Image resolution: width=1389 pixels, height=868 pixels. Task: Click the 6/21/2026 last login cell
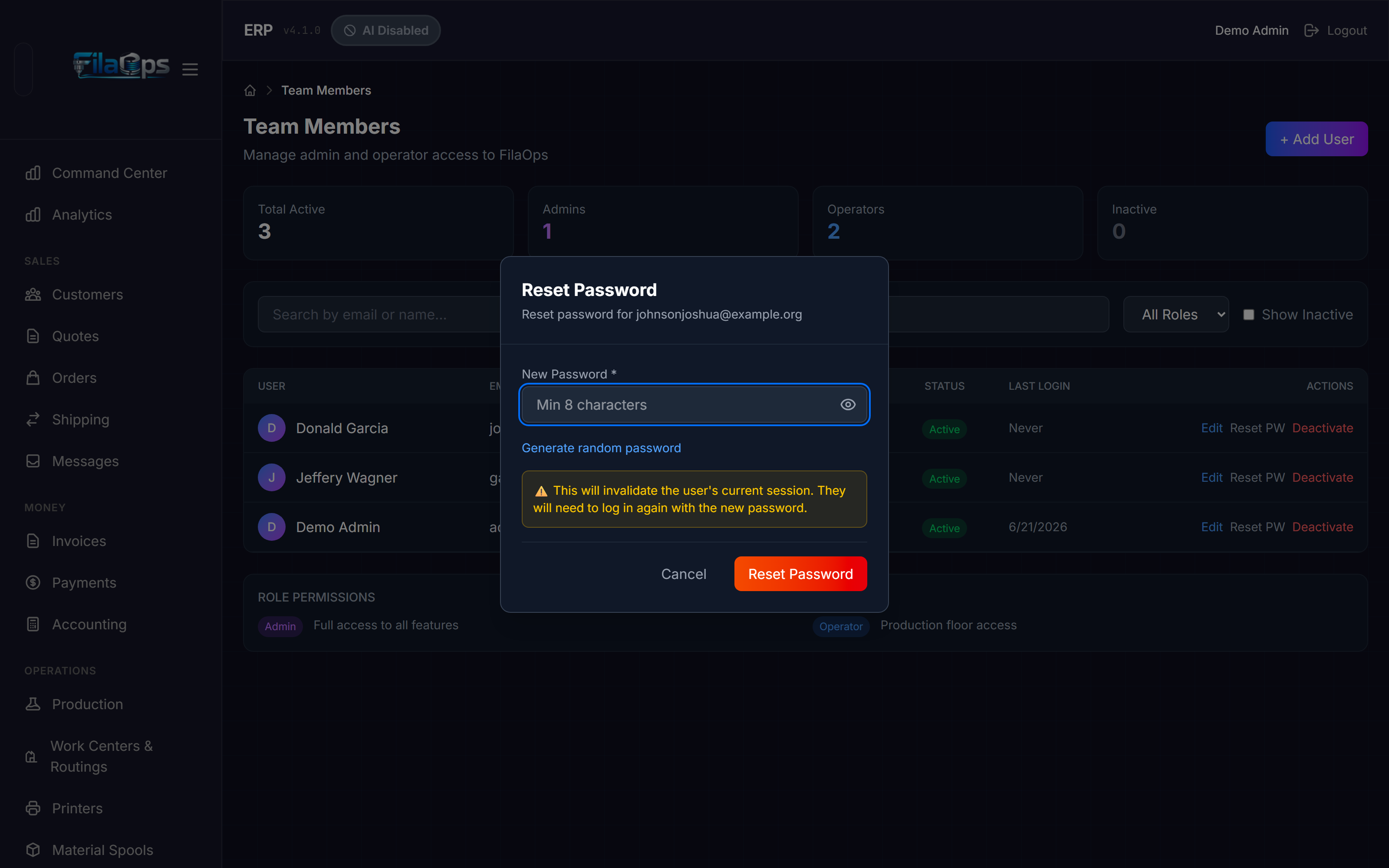(1038, 527)
